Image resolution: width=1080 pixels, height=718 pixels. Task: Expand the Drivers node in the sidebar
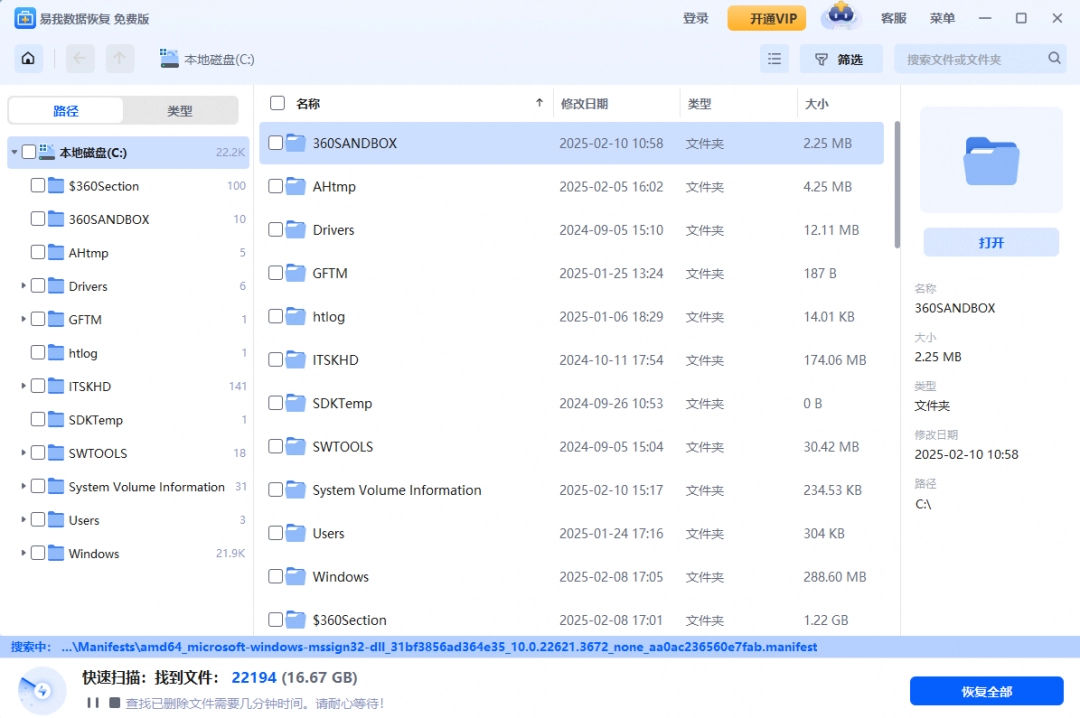22,285
